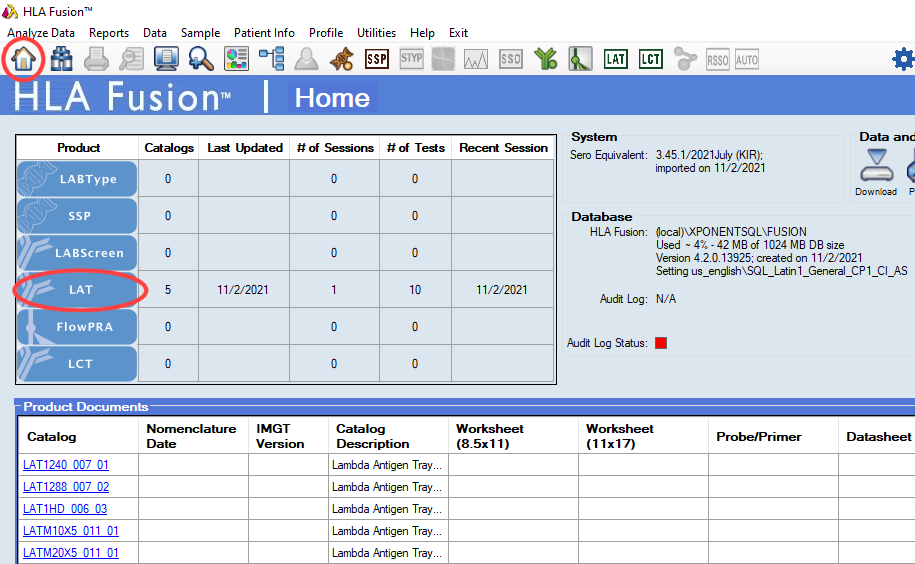Open the Sample menu
The height and width of the screenshot is (564, 915).
click(200, 33)
